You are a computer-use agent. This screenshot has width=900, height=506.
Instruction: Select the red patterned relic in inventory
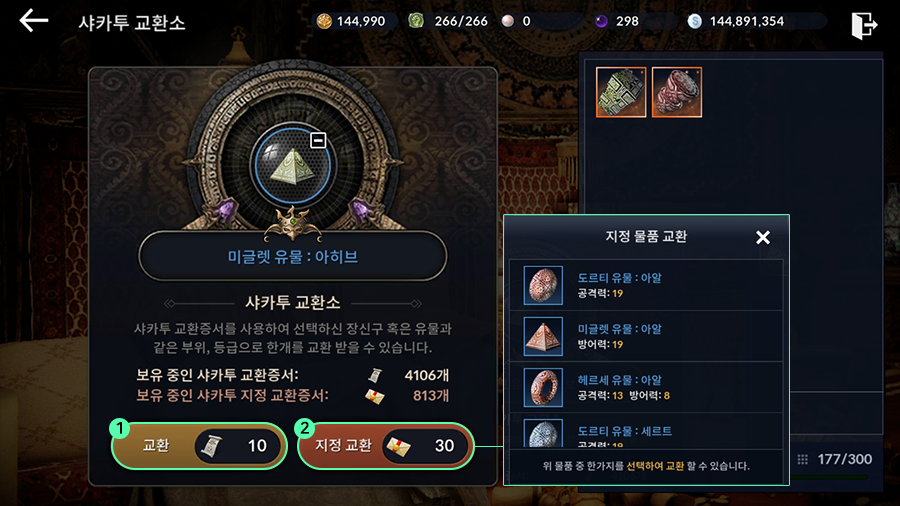click(x=677, y=92)
